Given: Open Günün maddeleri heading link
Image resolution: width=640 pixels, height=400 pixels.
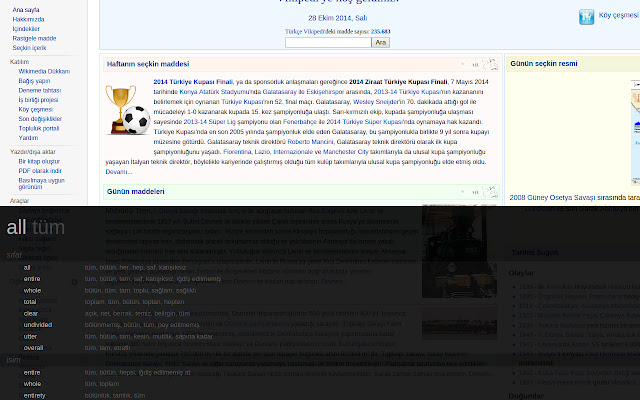Looking at the screenshot, I should pos(136,191).
